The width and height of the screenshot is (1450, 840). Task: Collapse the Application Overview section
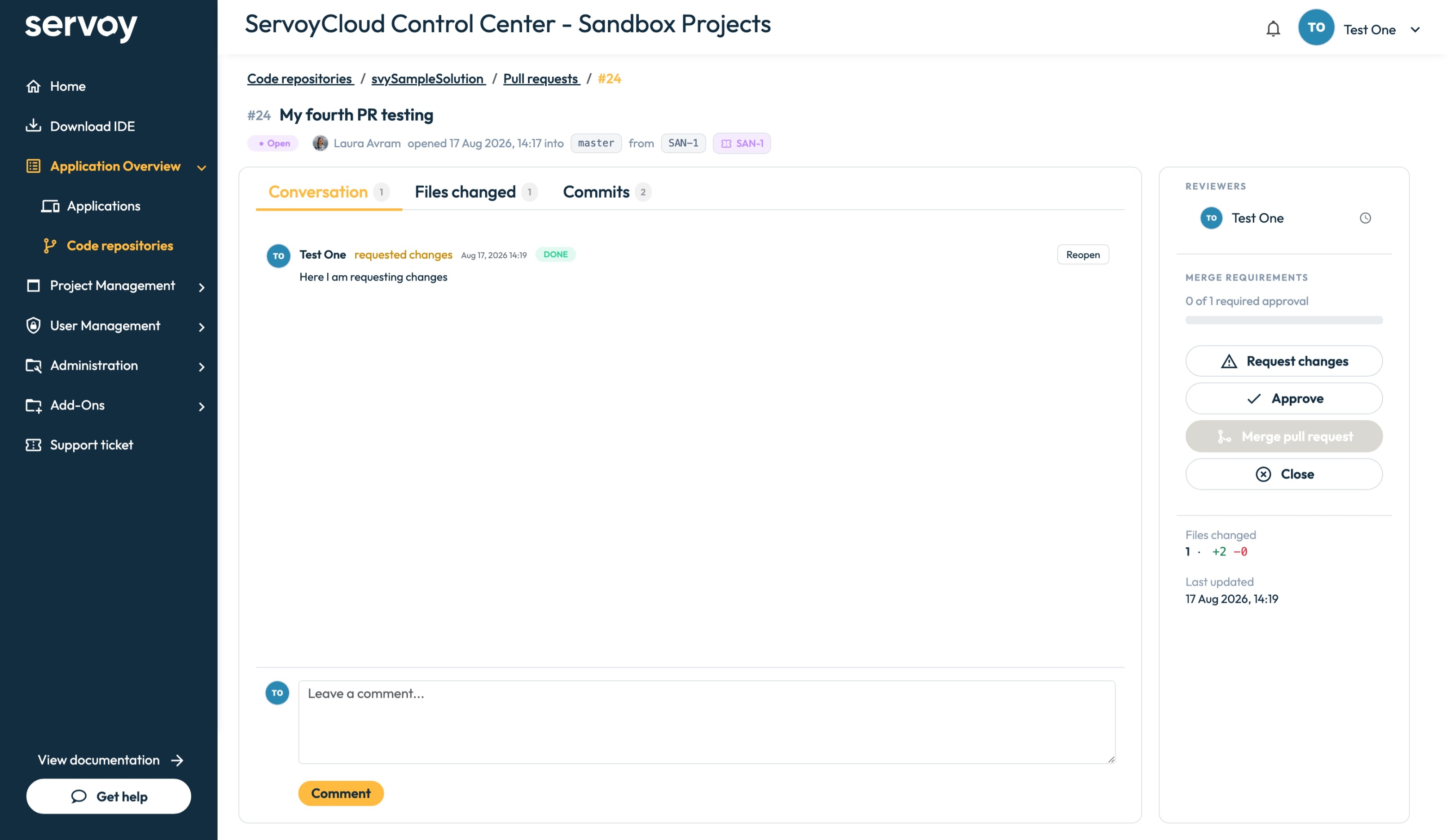coord(202,167)
